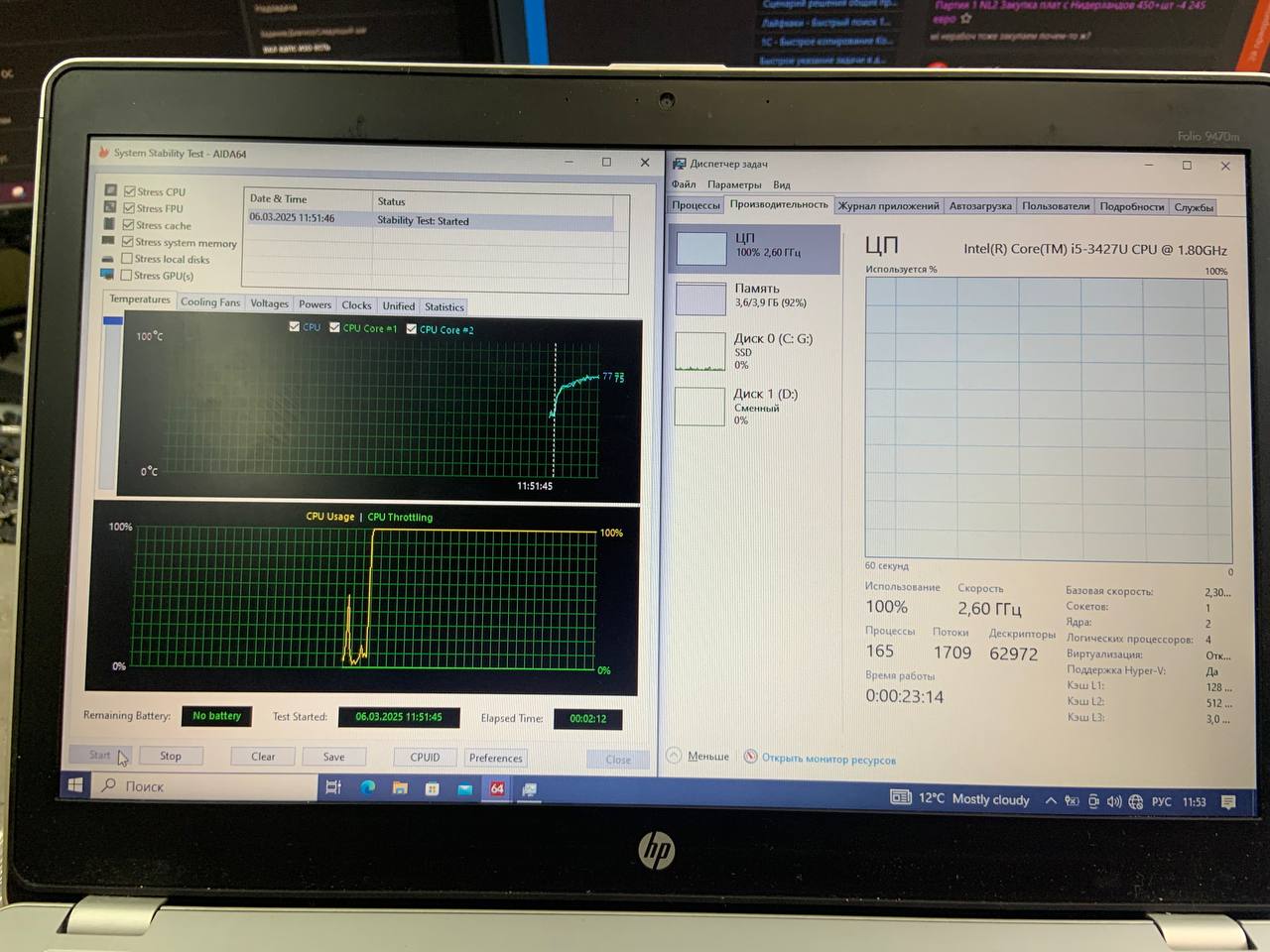The height and width of the screenshot is (952, 1270).
Task: Switch to the Cooling Fans tab
Action: click(x=210, y=302)
